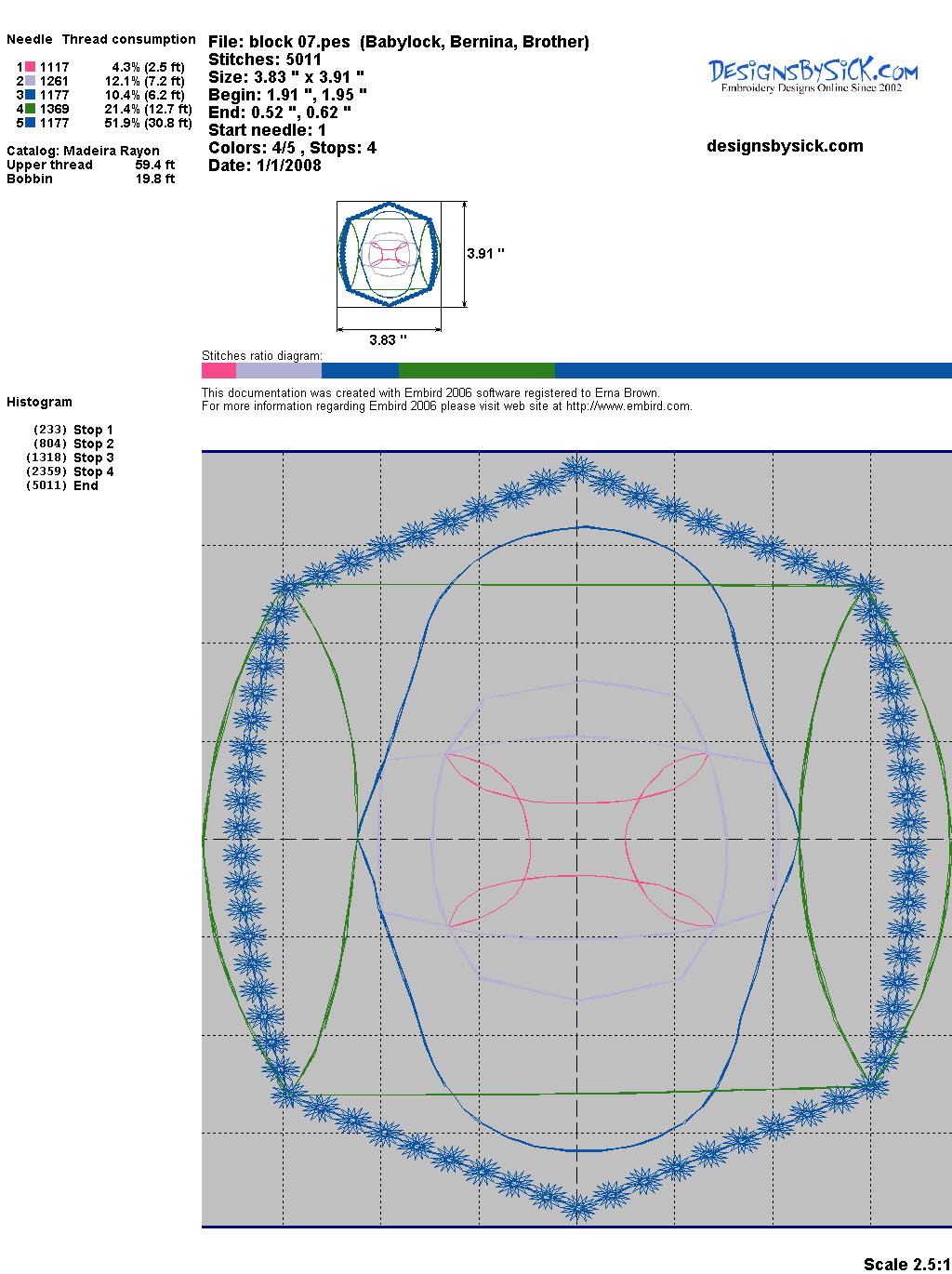
Task: Click the blue needle 5 color swatch
Action: point(31,123)
